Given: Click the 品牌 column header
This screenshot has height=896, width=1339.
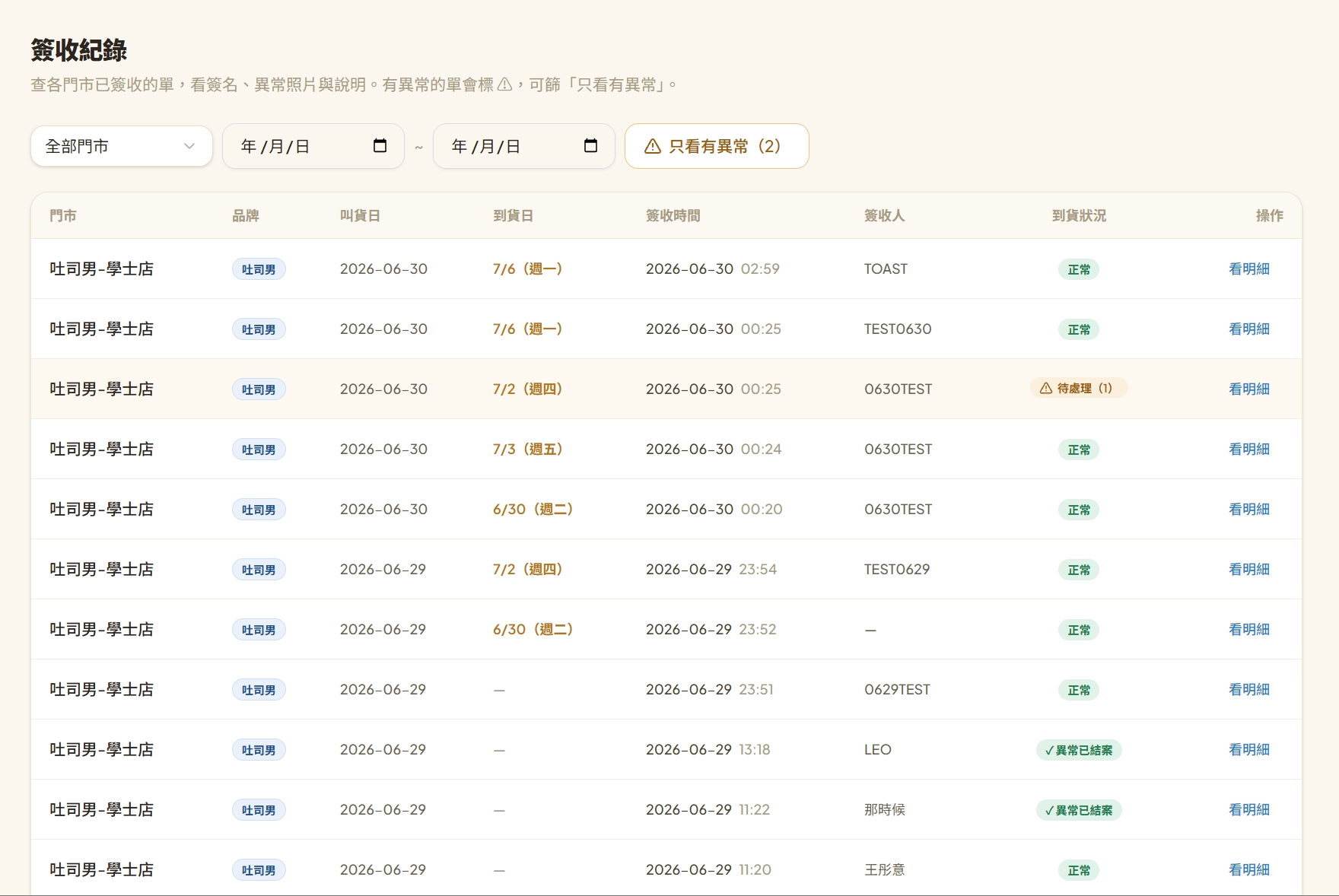Looking at the screenshot, I should pyautogui.click(x=246, y=215).
